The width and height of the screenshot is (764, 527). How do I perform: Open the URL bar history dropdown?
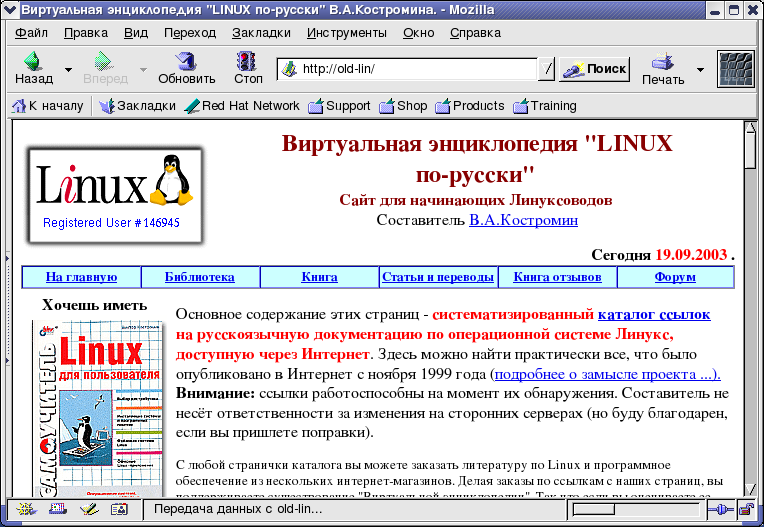click(547, 69)
